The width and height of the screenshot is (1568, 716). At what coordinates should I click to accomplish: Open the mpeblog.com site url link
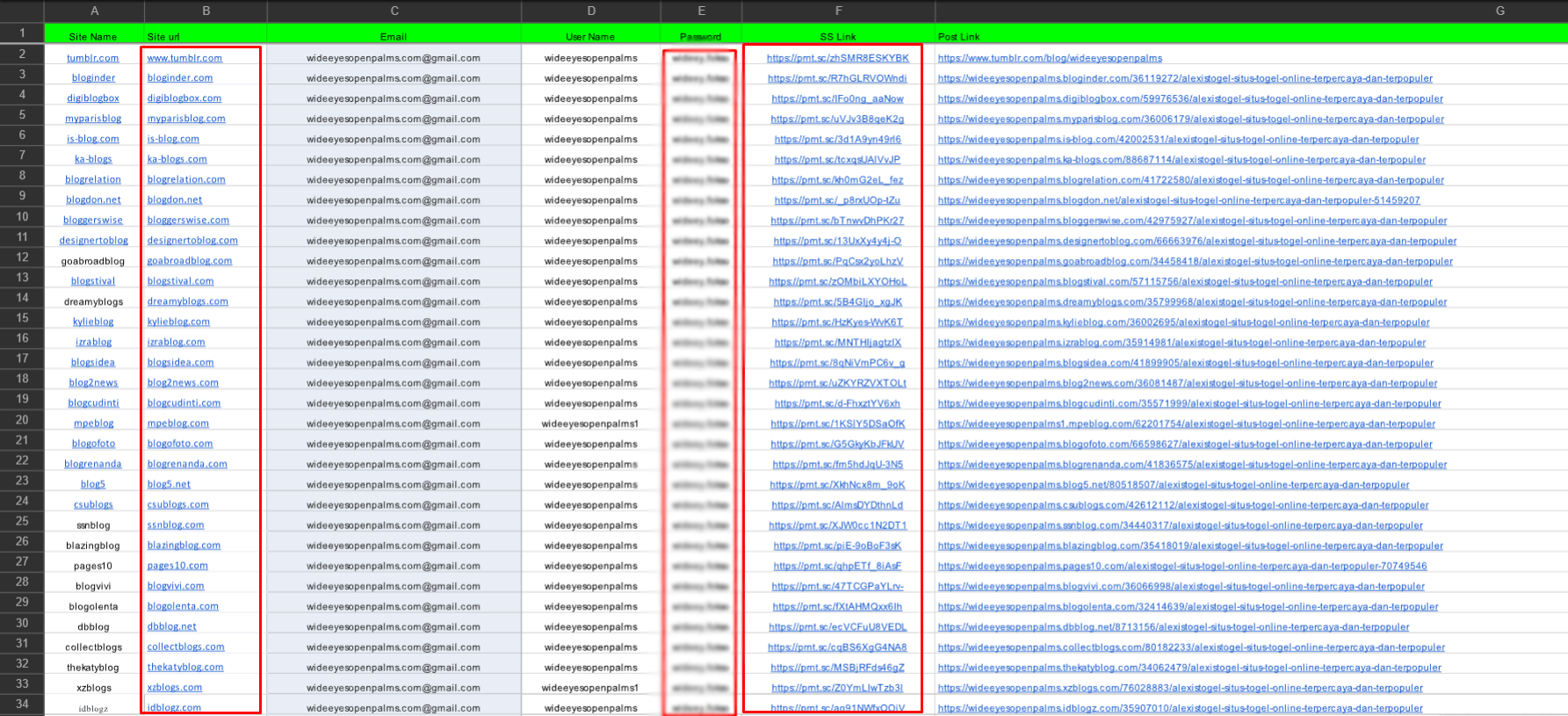tap(178, 423)
